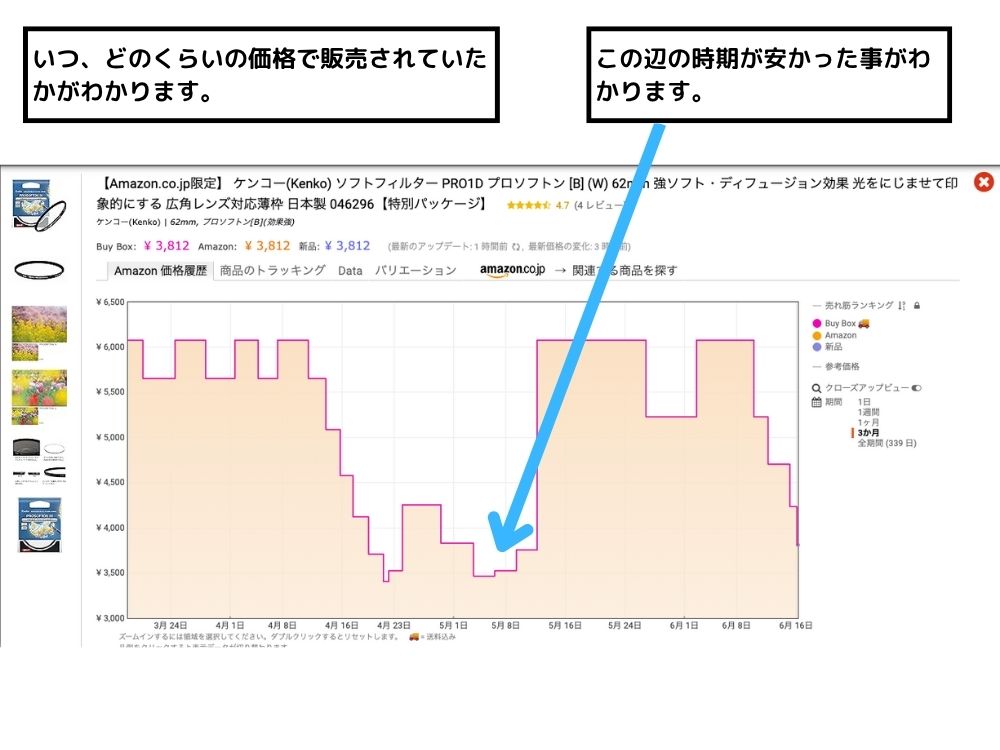Click the 3月 24日 date label

coord(170,626)
